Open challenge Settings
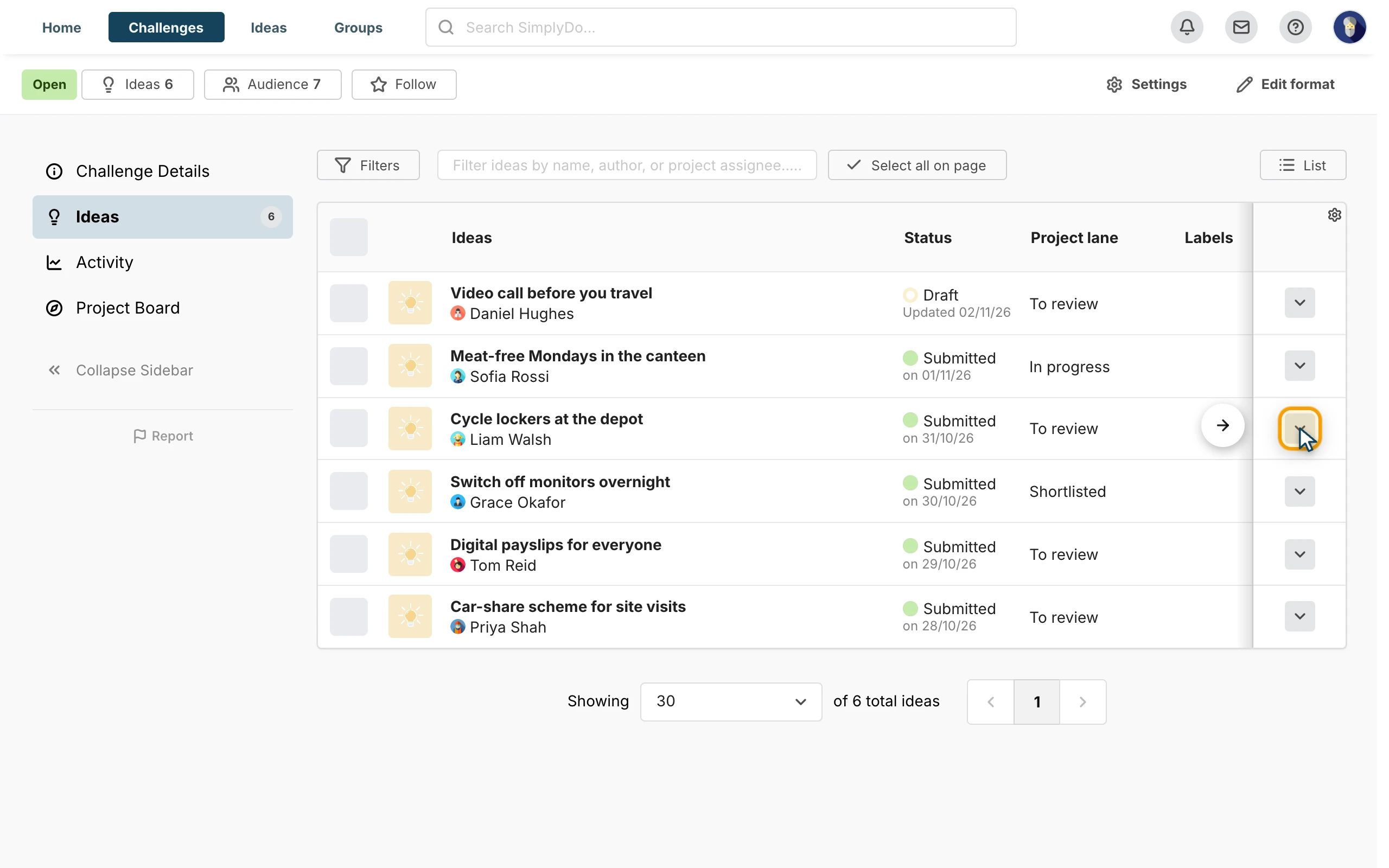The image size is (1389, 868). pos(1146,85)
